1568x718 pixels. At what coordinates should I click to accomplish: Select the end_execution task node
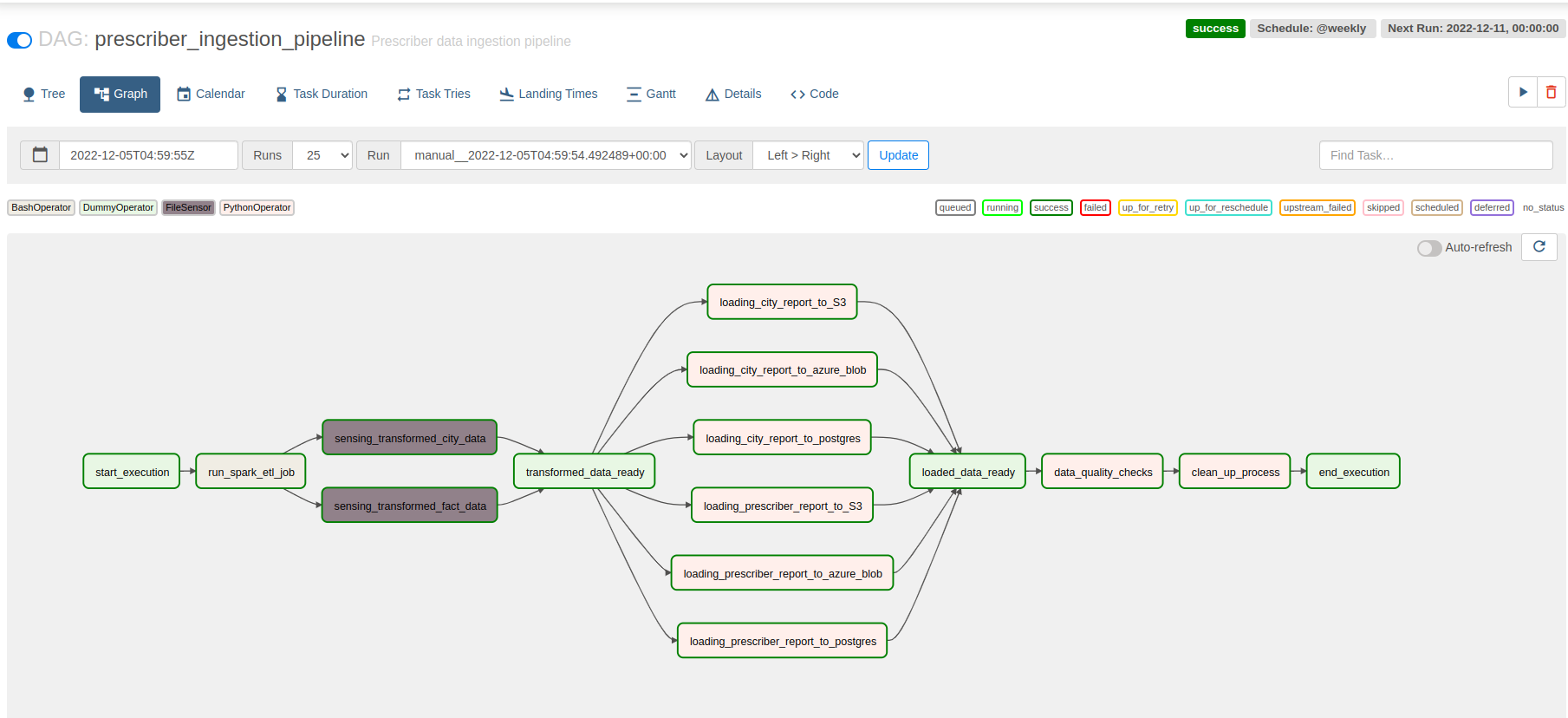(x=1354, y=472)
